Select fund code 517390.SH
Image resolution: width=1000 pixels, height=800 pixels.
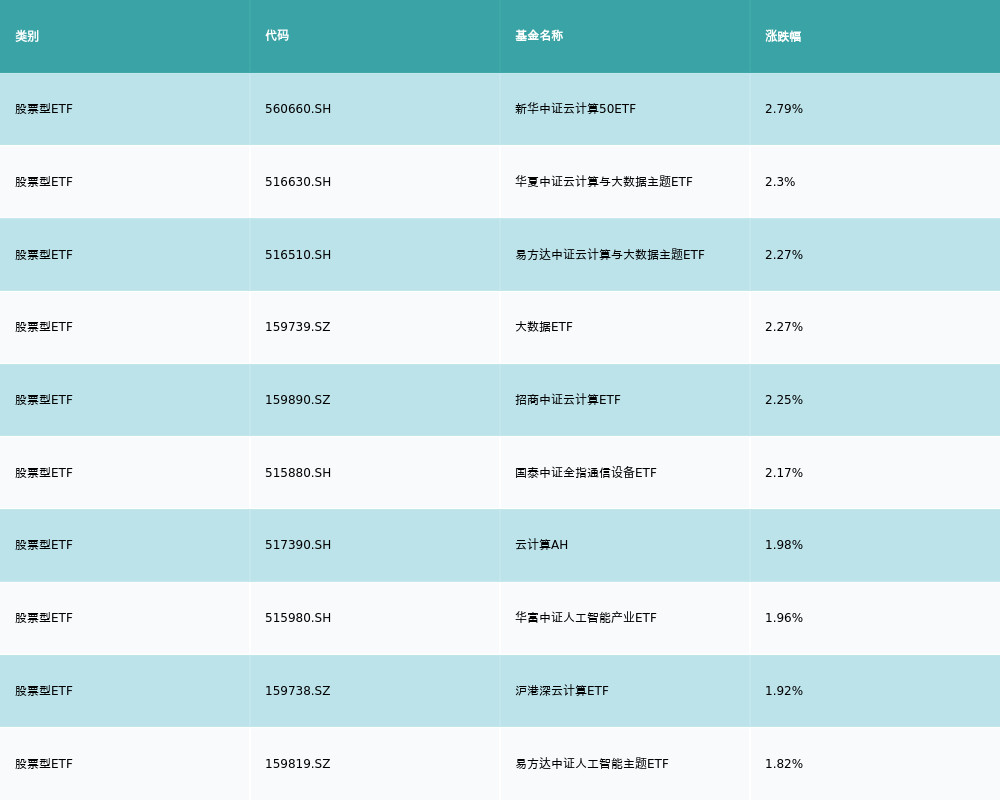pyautogui.click(x=298, y=545)
